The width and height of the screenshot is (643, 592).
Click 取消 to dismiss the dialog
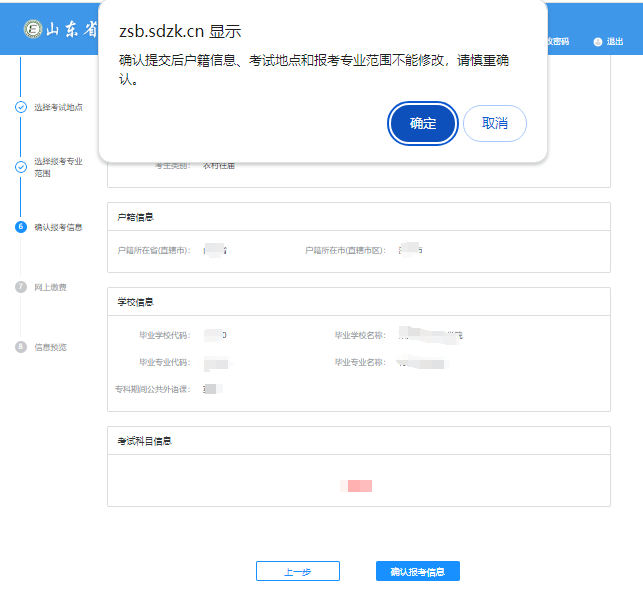tap(495, 123)
